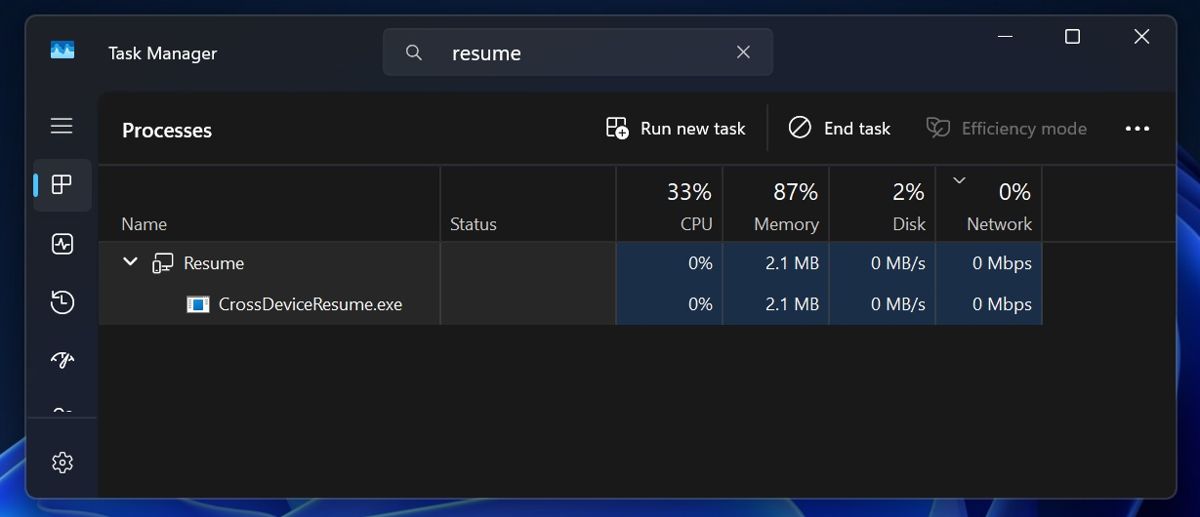Screen dimensions: 1200x517
Task: Click into the search field containing resume
Action: tap(580, 52)
